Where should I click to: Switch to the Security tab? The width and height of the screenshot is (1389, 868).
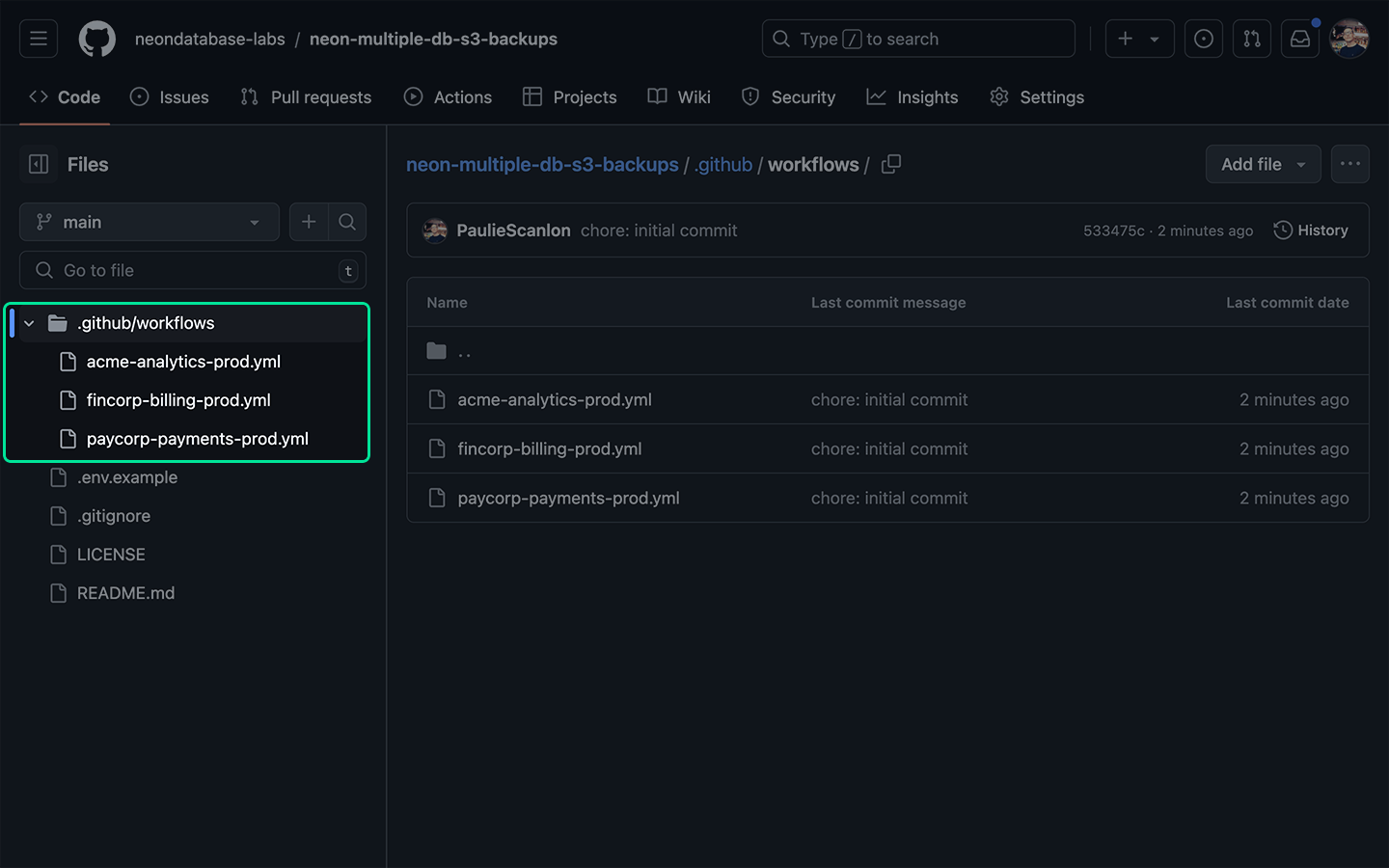tap(788, 97)
